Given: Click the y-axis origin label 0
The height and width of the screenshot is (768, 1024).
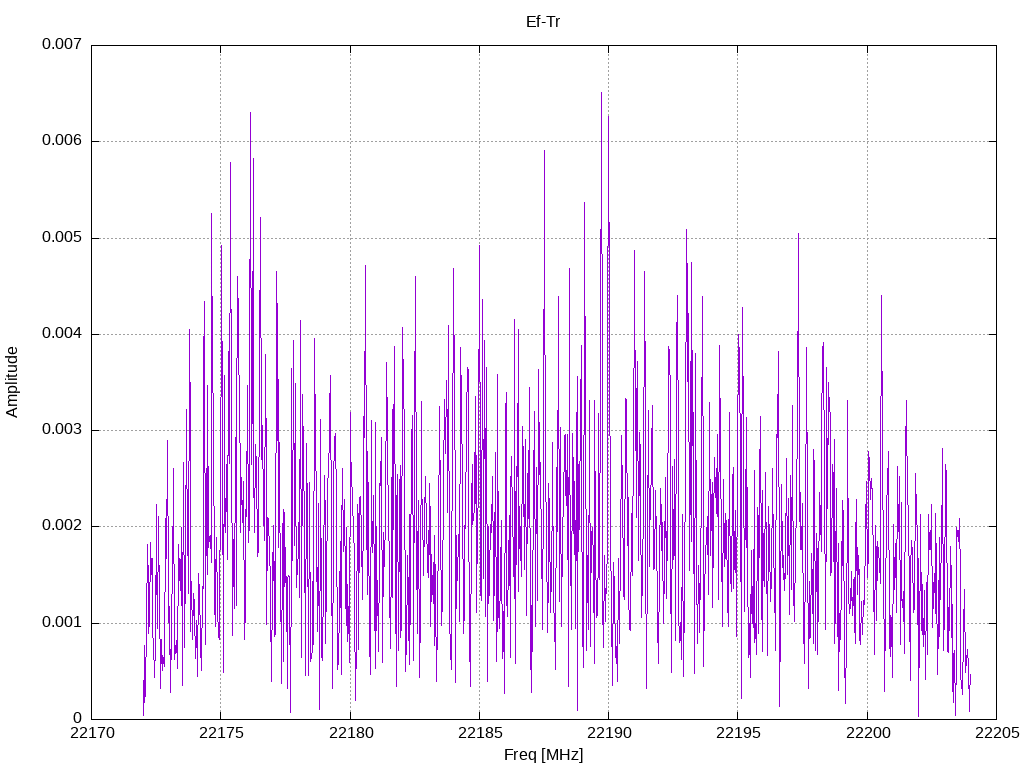Looking at the screenshot, I should [x=78, y=718].
